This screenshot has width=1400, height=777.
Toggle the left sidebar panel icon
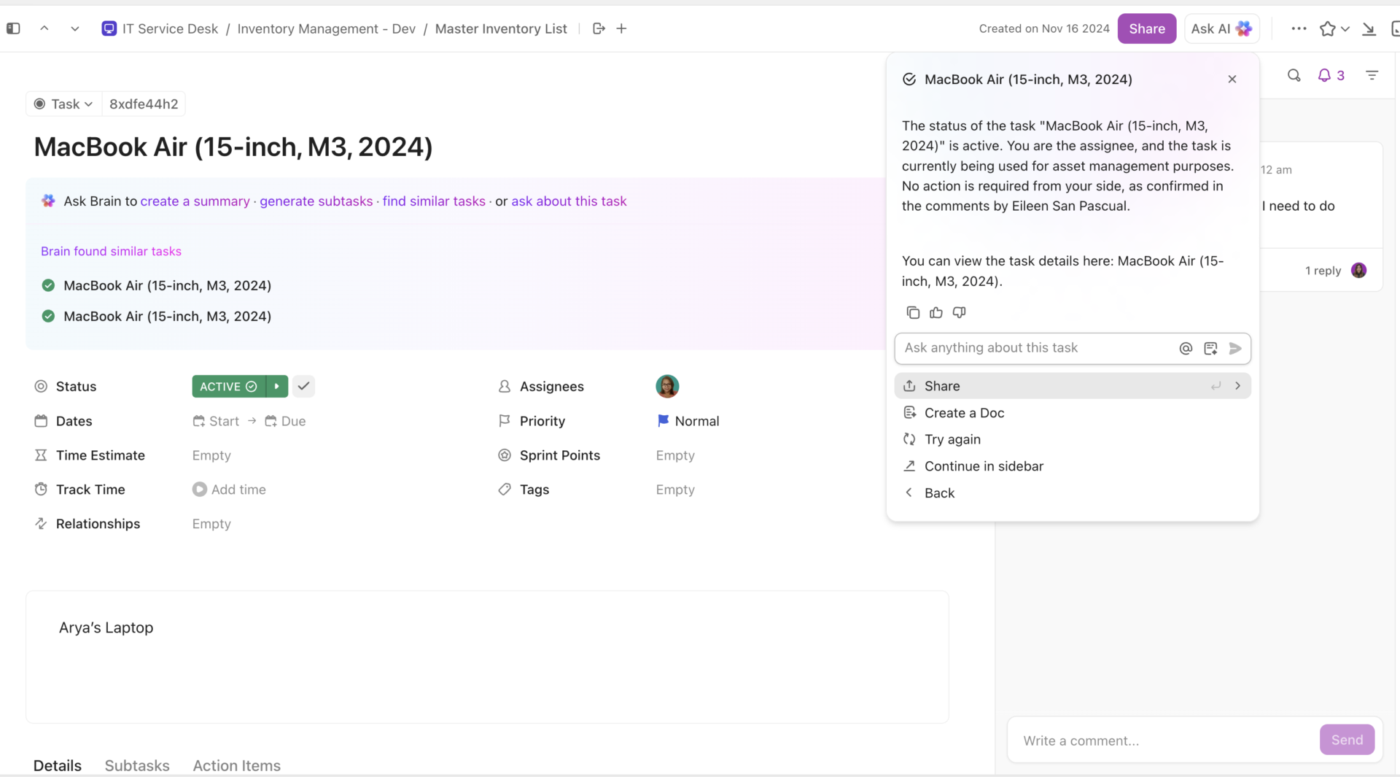[13, 29]
